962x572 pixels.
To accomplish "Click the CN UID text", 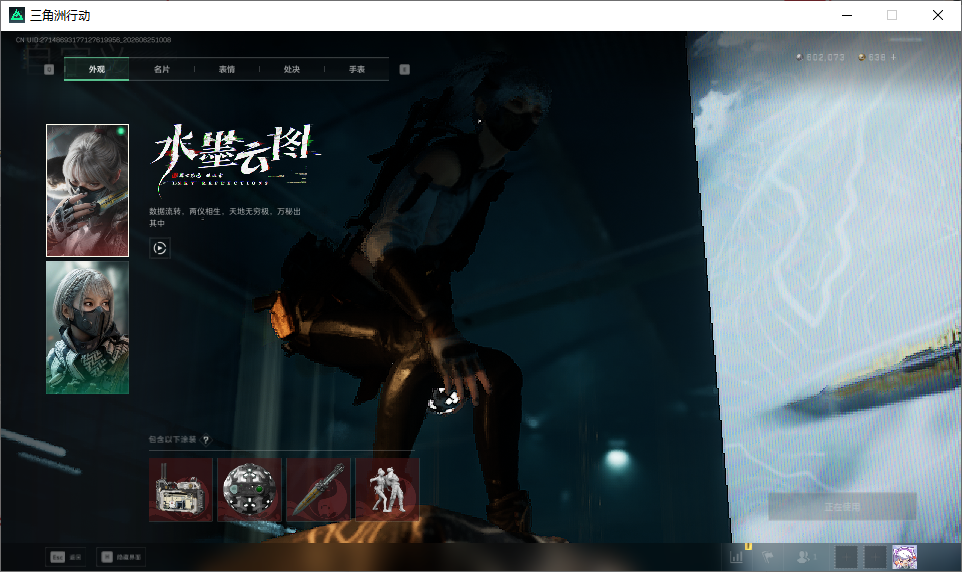I will pos(93,40).
